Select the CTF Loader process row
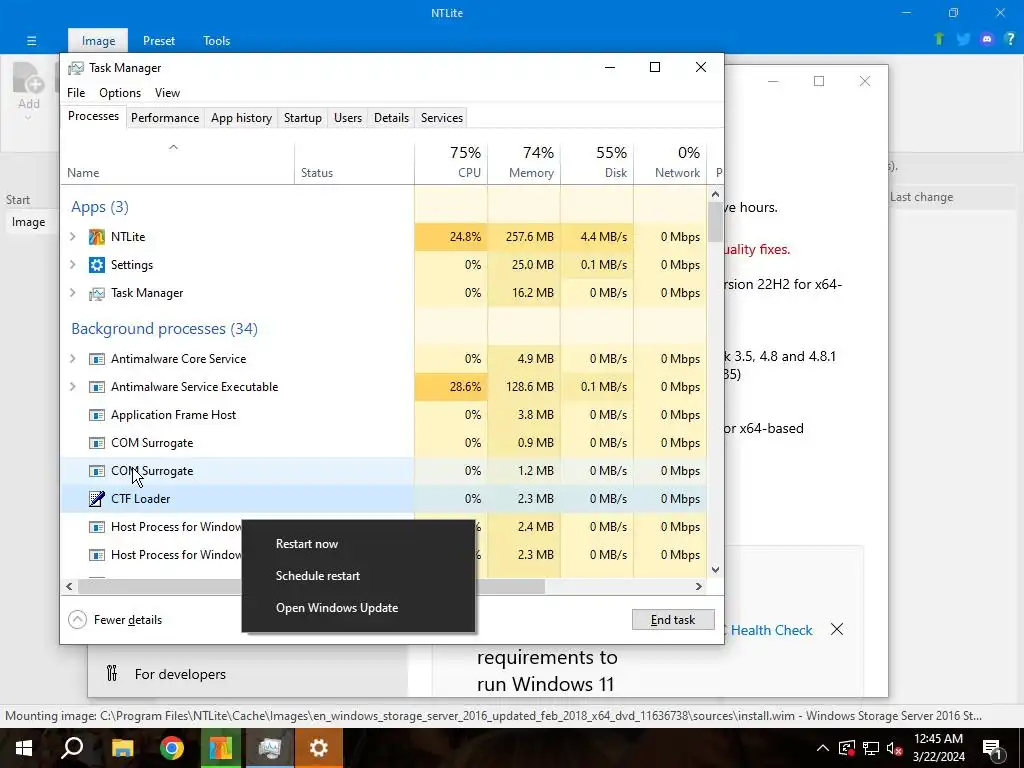 [384, 499]
